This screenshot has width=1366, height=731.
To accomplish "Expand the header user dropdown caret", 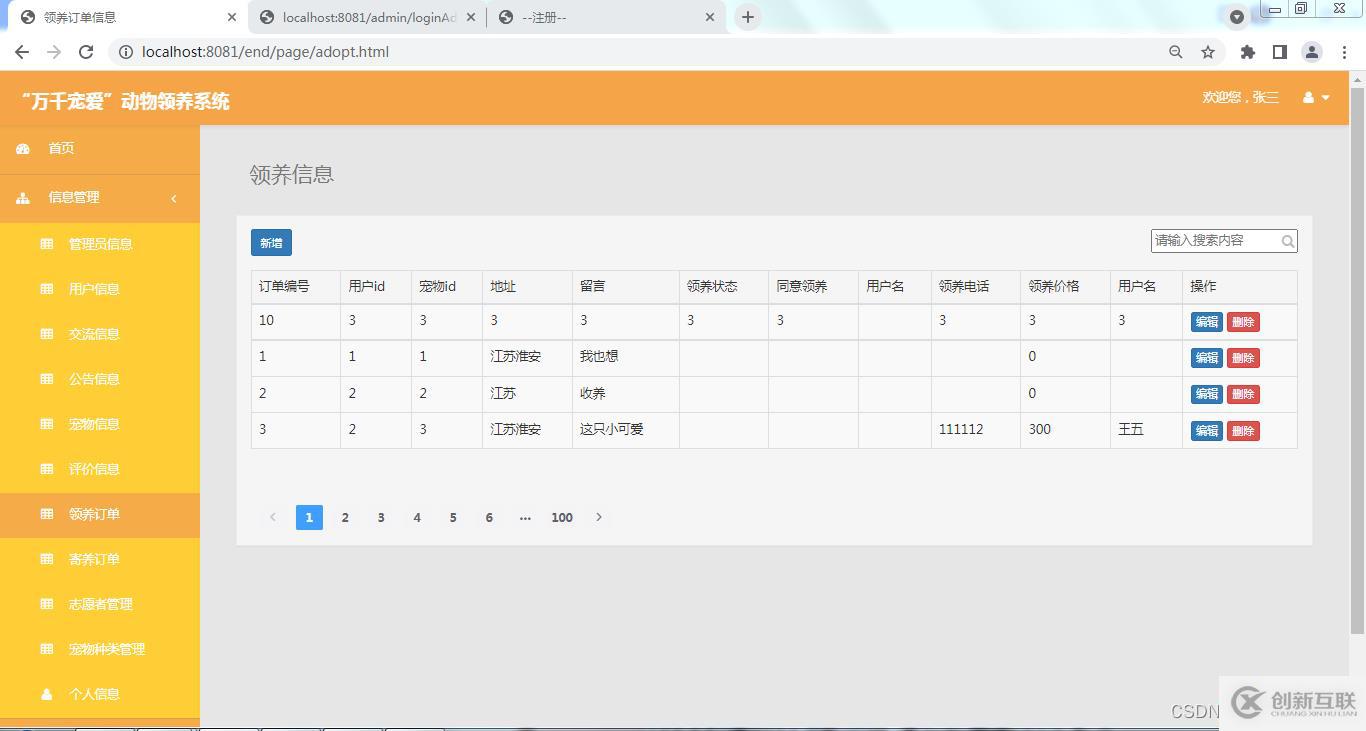I will pos(1326,98).
